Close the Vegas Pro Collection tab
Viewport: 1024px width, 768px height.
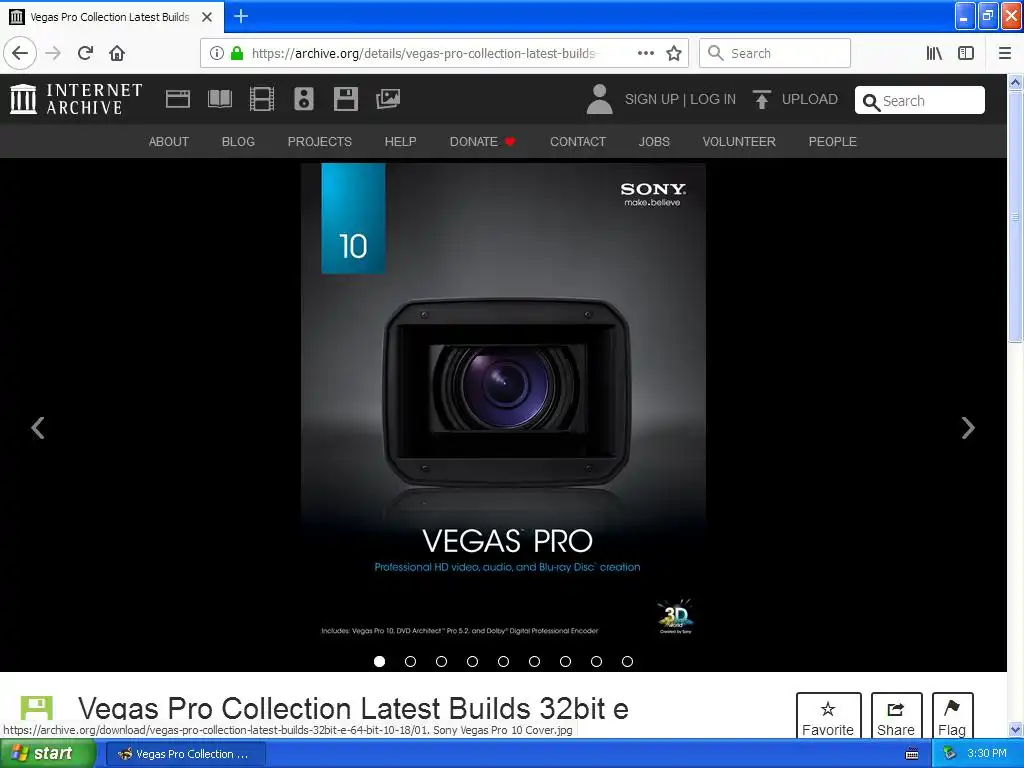pos(207,17)
